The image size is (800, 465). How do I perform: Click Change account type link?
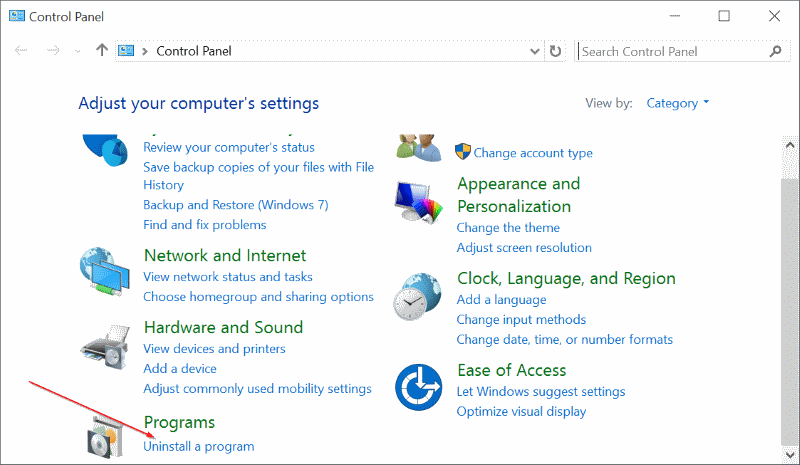533,153
